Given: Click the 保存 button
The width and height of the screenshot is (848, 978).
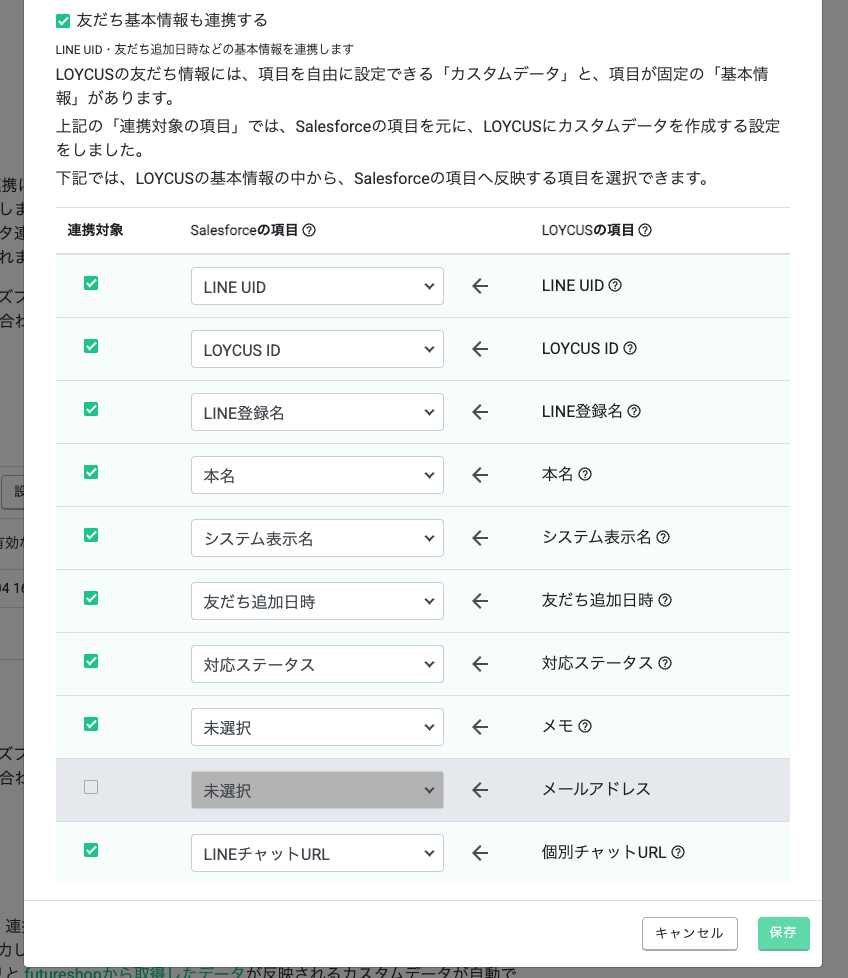Looking at the screenshot, I should pos(784,934).
